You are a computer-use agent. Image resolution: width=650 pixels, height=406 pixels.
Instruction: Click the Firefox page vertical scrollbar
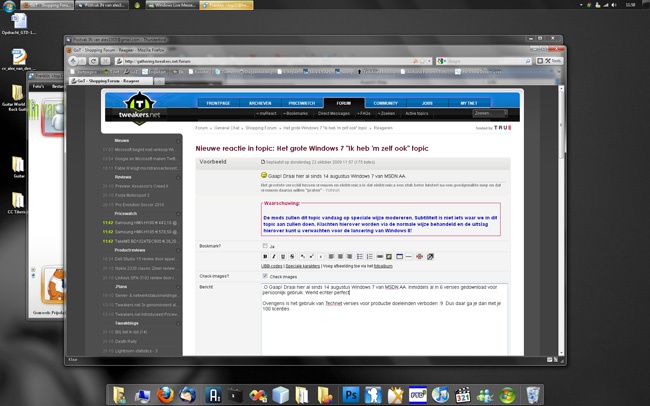click(x=562, y=220)
